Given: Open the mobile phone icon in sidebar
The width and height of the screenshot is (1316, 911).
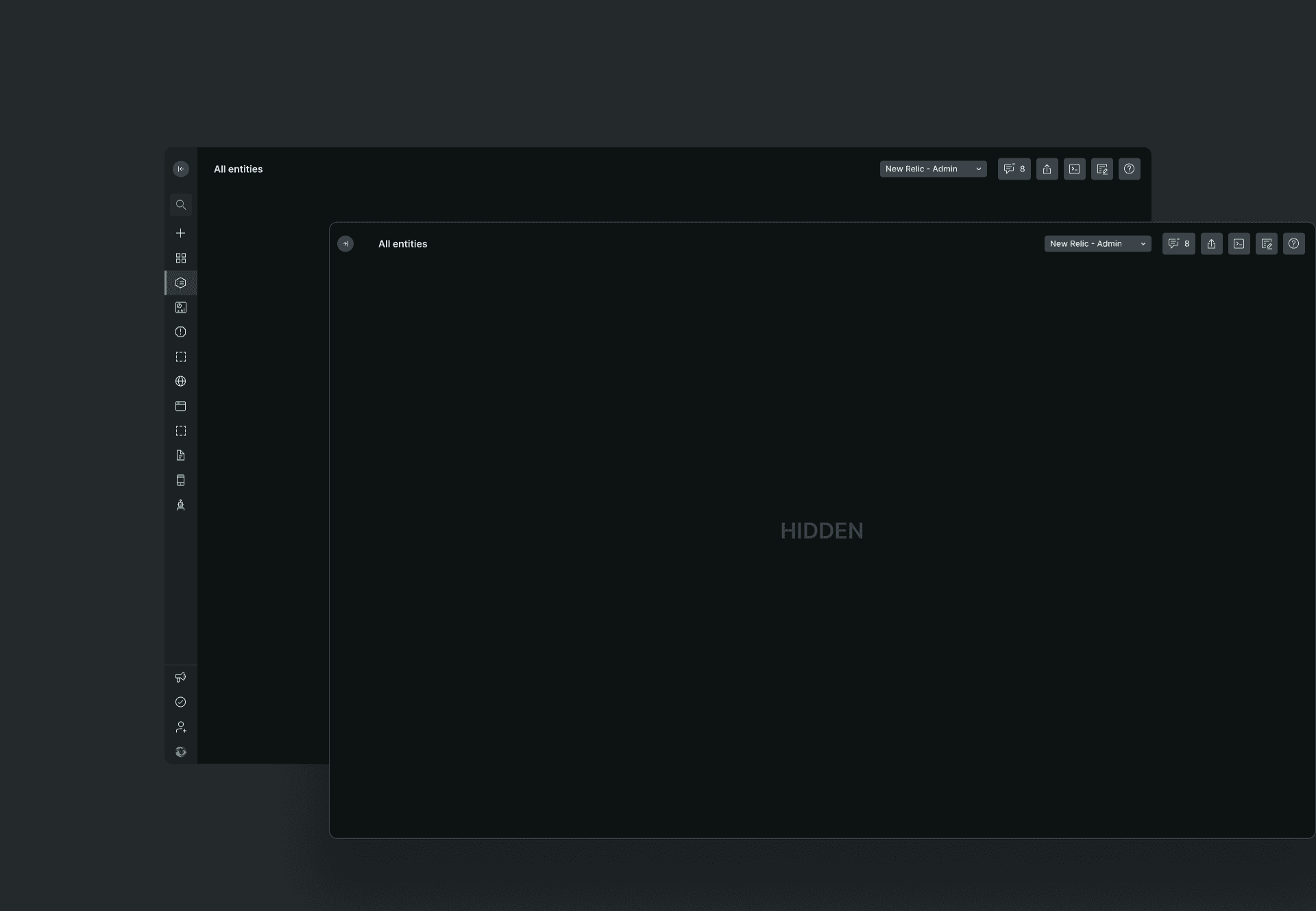Looking at the screenshot, I should point(181,481).
